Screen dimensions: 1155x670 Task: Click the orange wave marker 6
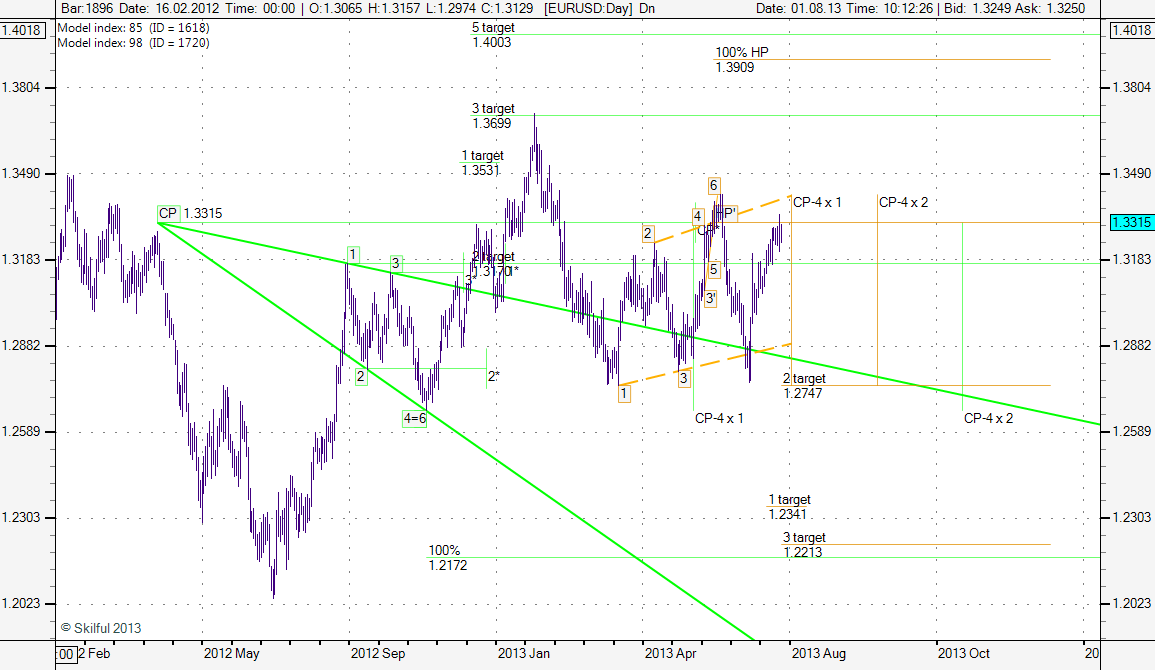point(713,185)
